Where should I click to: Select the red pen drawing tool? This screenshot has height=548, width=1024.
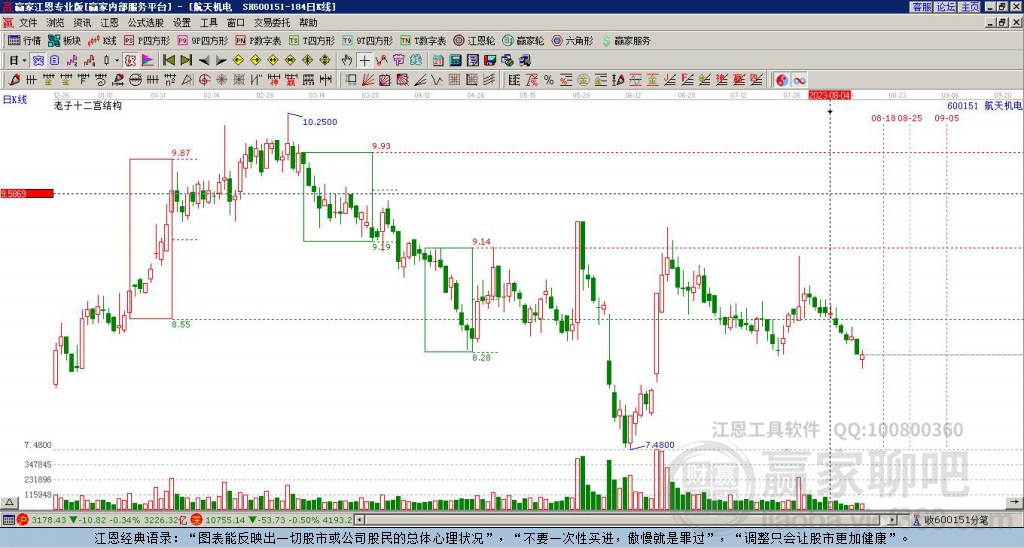[14, 80]
